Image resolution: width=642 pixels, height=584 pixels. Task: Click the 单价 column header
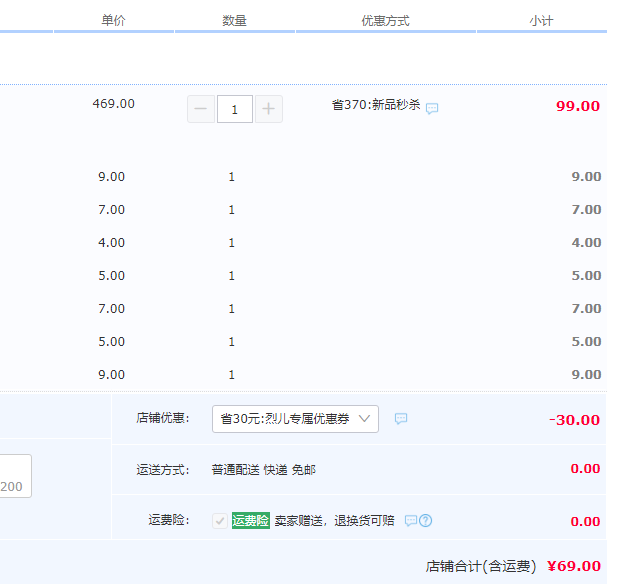tap(113, 21)
